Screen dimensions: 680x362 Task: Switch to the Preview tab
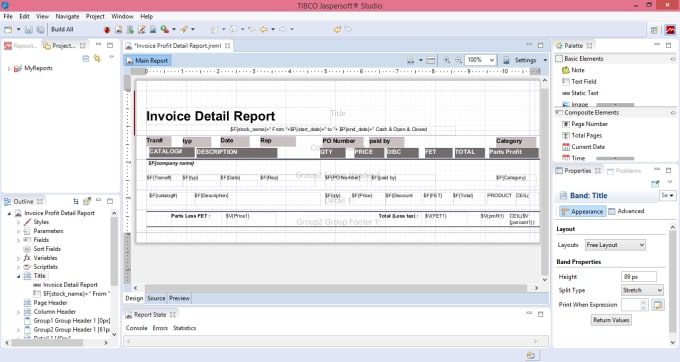pyautogui.click(x=180, y=298)
